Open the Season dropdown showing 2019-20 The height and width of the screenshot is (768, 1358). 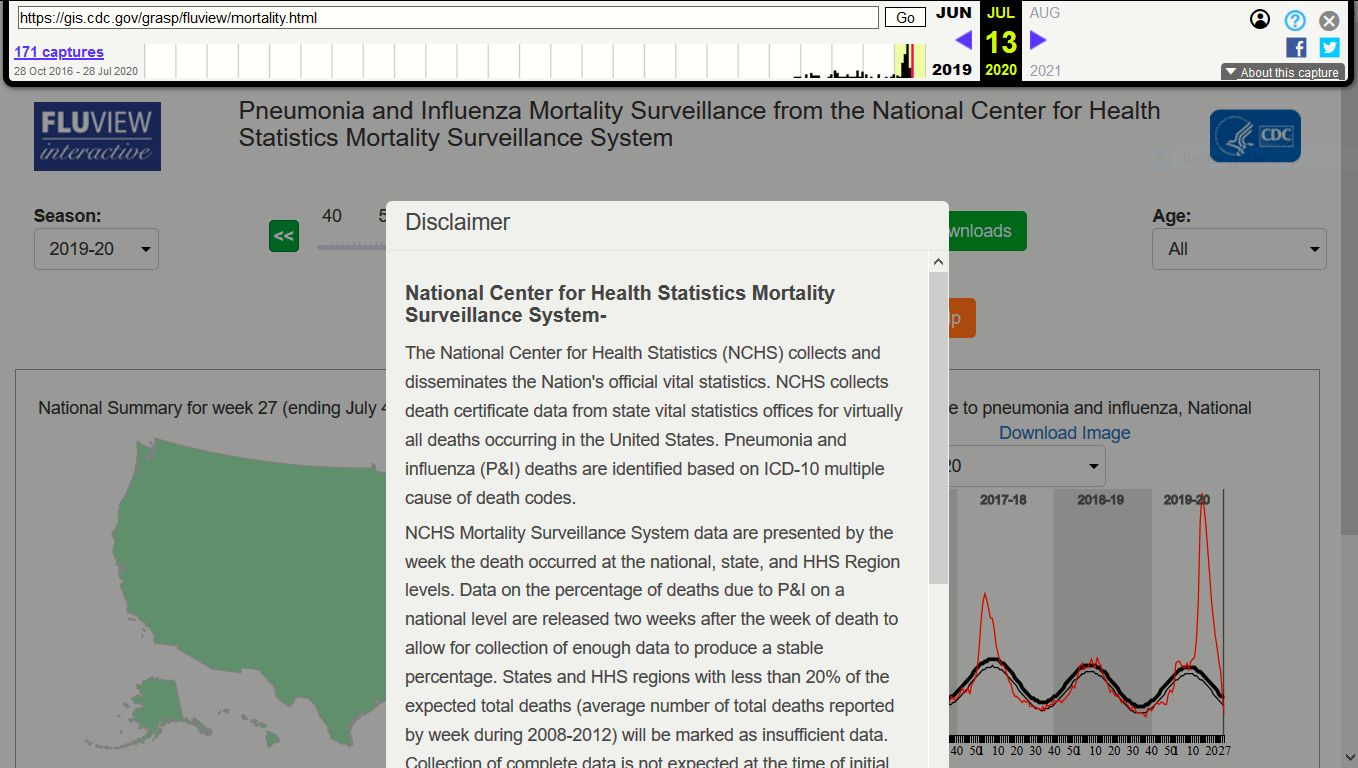click(96, 249)
